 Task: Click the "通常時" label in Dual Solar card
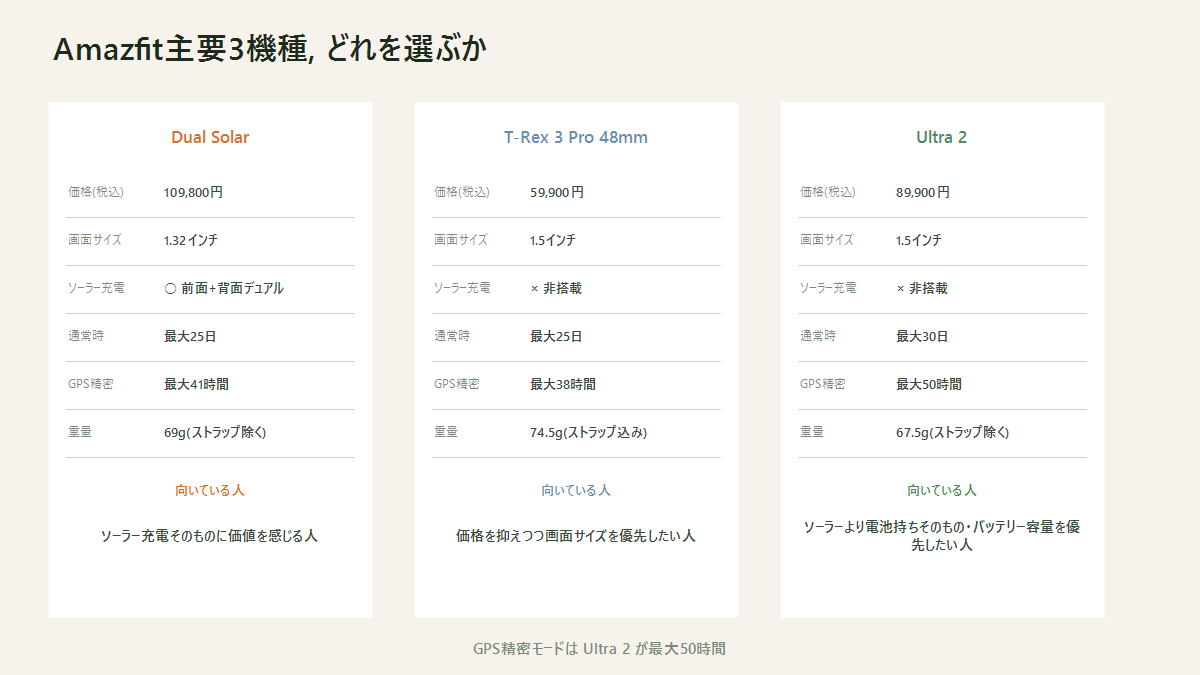click(x=86, y=336)
